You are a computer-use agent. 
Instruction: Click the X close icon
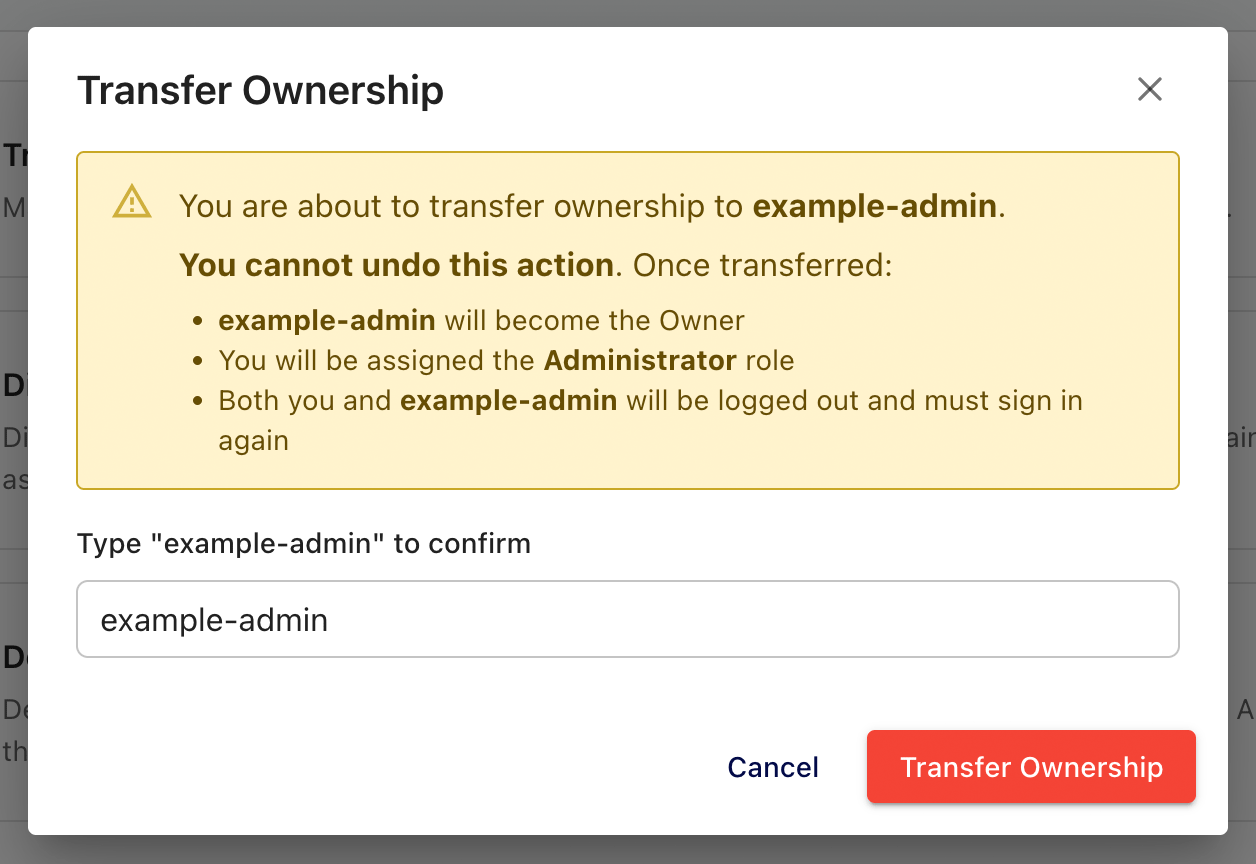1149,89
